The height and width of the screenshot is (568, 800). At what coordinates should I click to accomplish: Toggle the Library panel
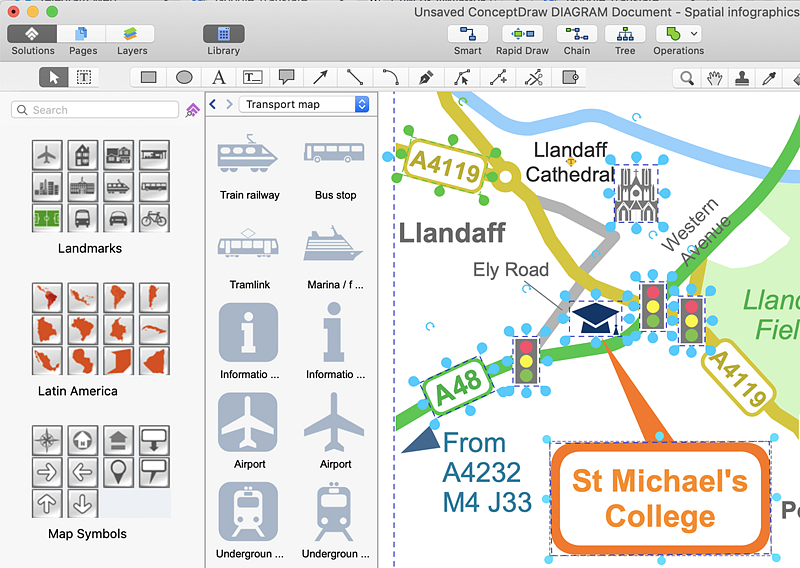point(223,34)
